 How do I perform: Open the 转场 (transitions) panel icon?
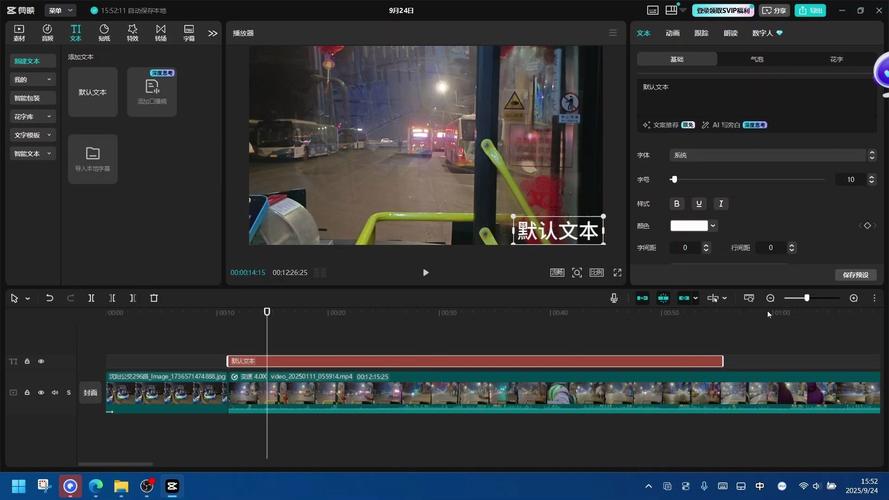coord(160,32)
